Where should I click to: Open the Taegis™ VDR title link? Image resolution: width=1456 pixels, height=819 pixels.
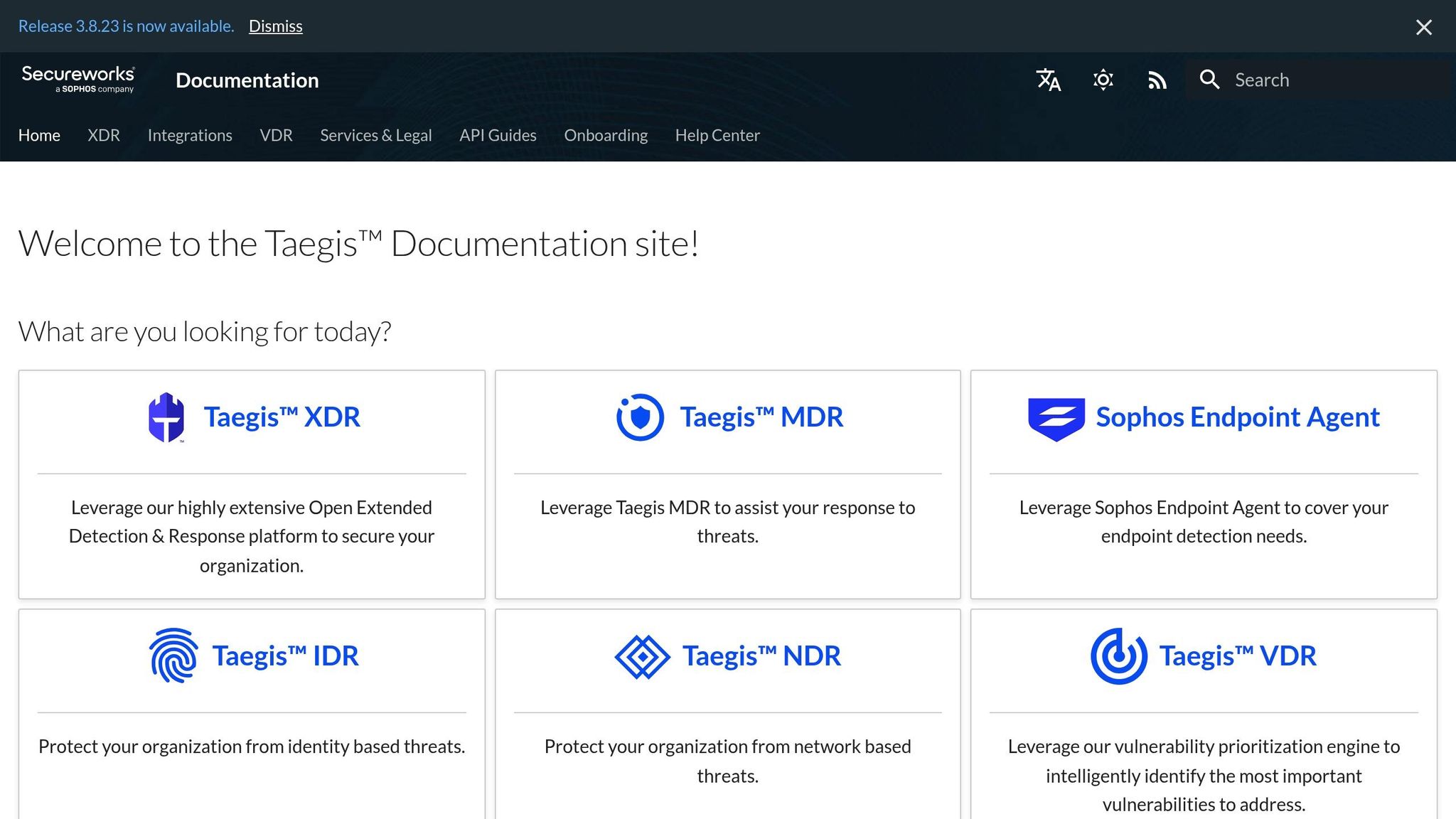[x=1238, y=656]
